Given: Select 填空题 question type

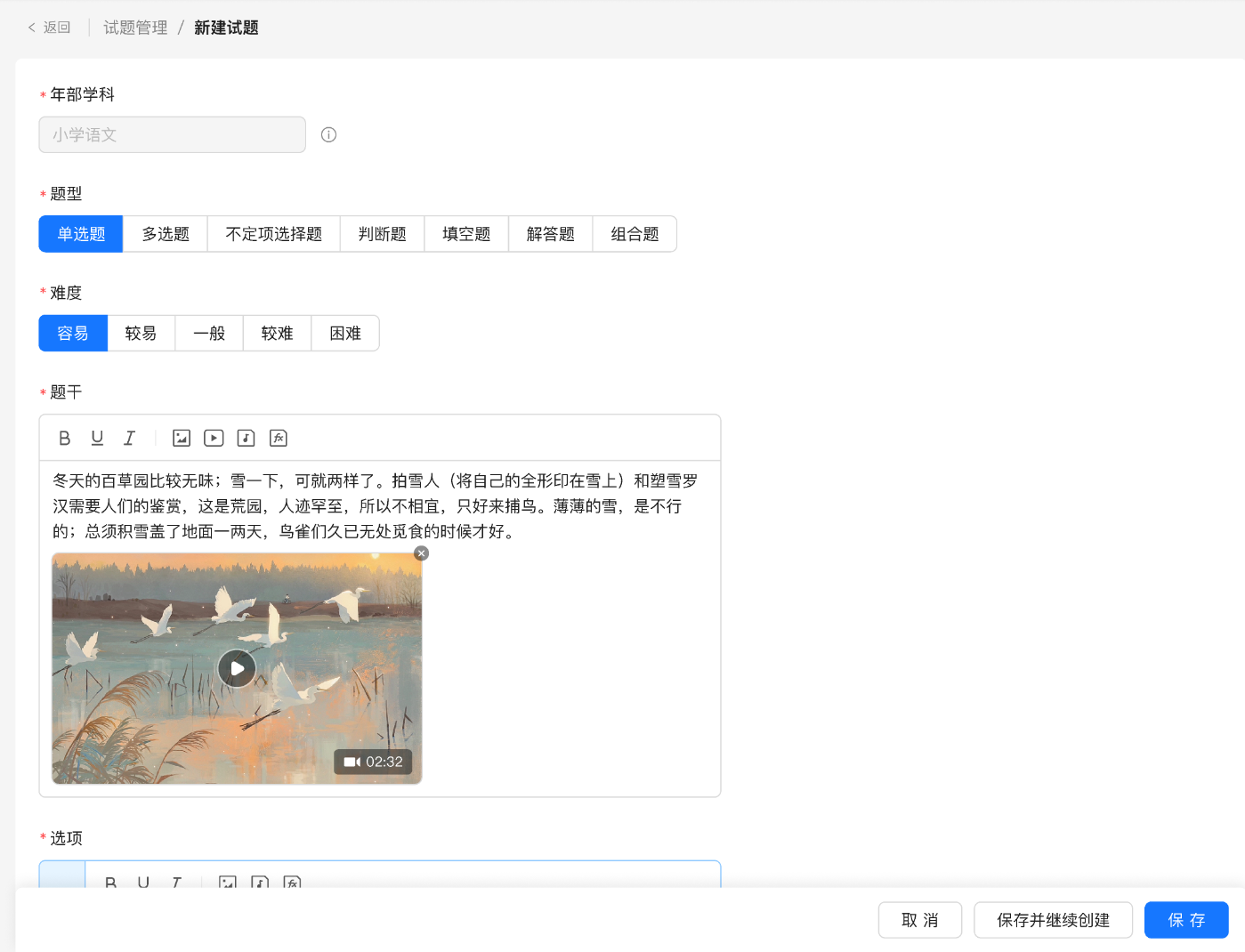Looking at the screenshot, I should (x=466, y=234).
